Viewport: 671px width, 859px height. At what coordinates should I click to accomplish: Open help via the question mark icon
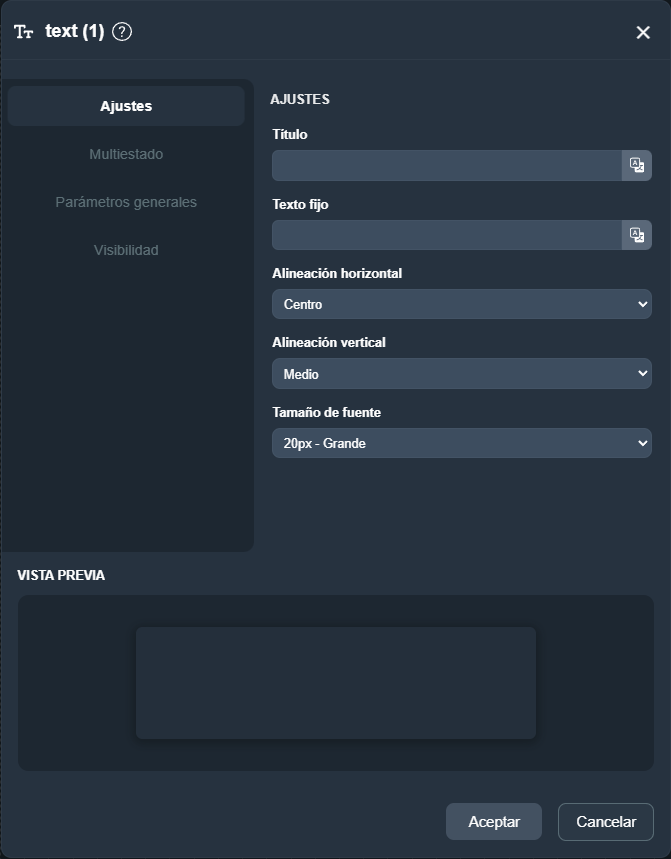(122, 32)
